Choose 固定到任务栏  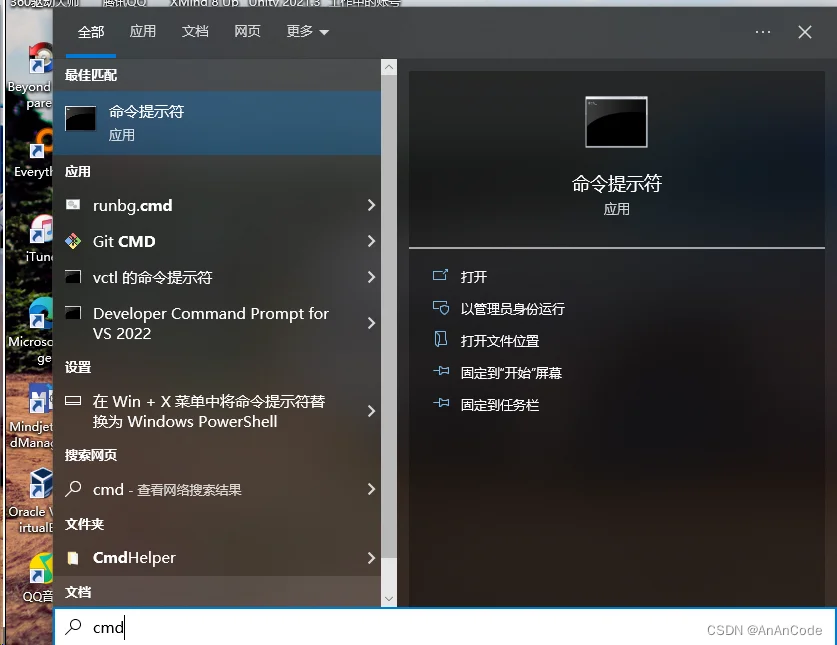[500, 405]
